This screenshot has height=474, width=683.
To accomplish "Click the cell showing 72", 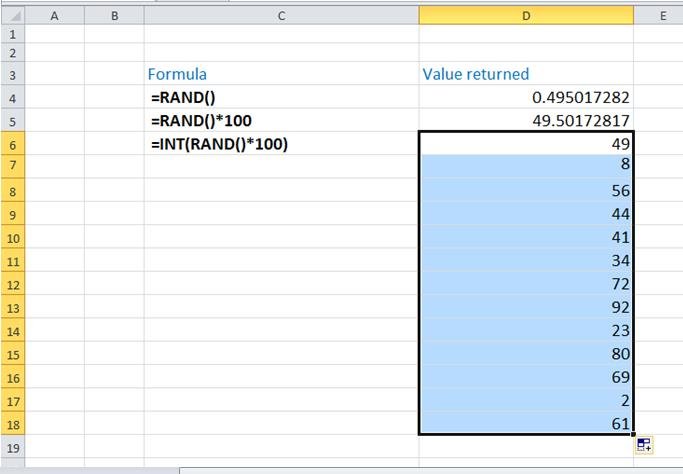I will pyautogui.click(x=526, y=285).
